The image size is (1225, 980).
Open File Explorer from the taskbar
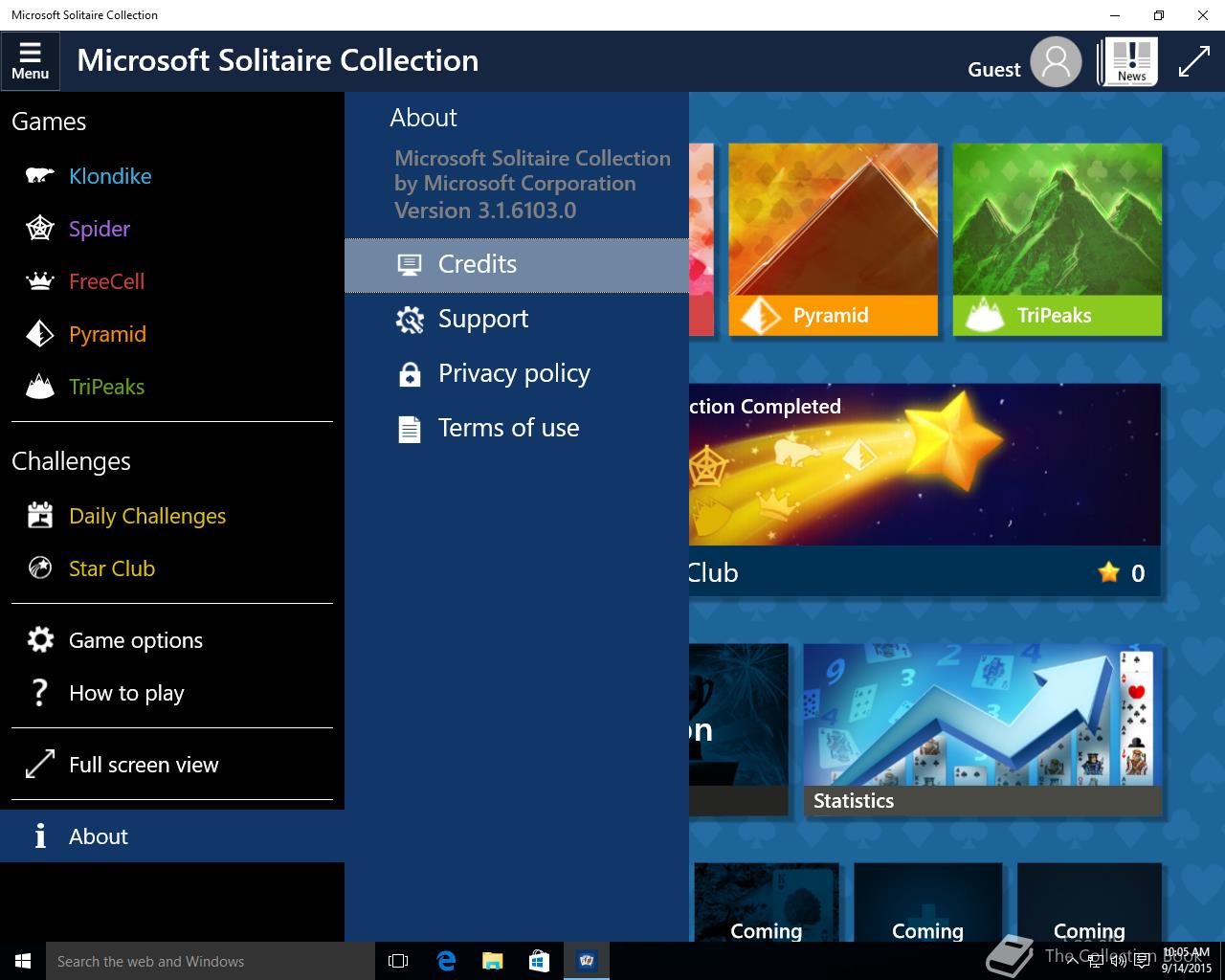click(493, 961)
